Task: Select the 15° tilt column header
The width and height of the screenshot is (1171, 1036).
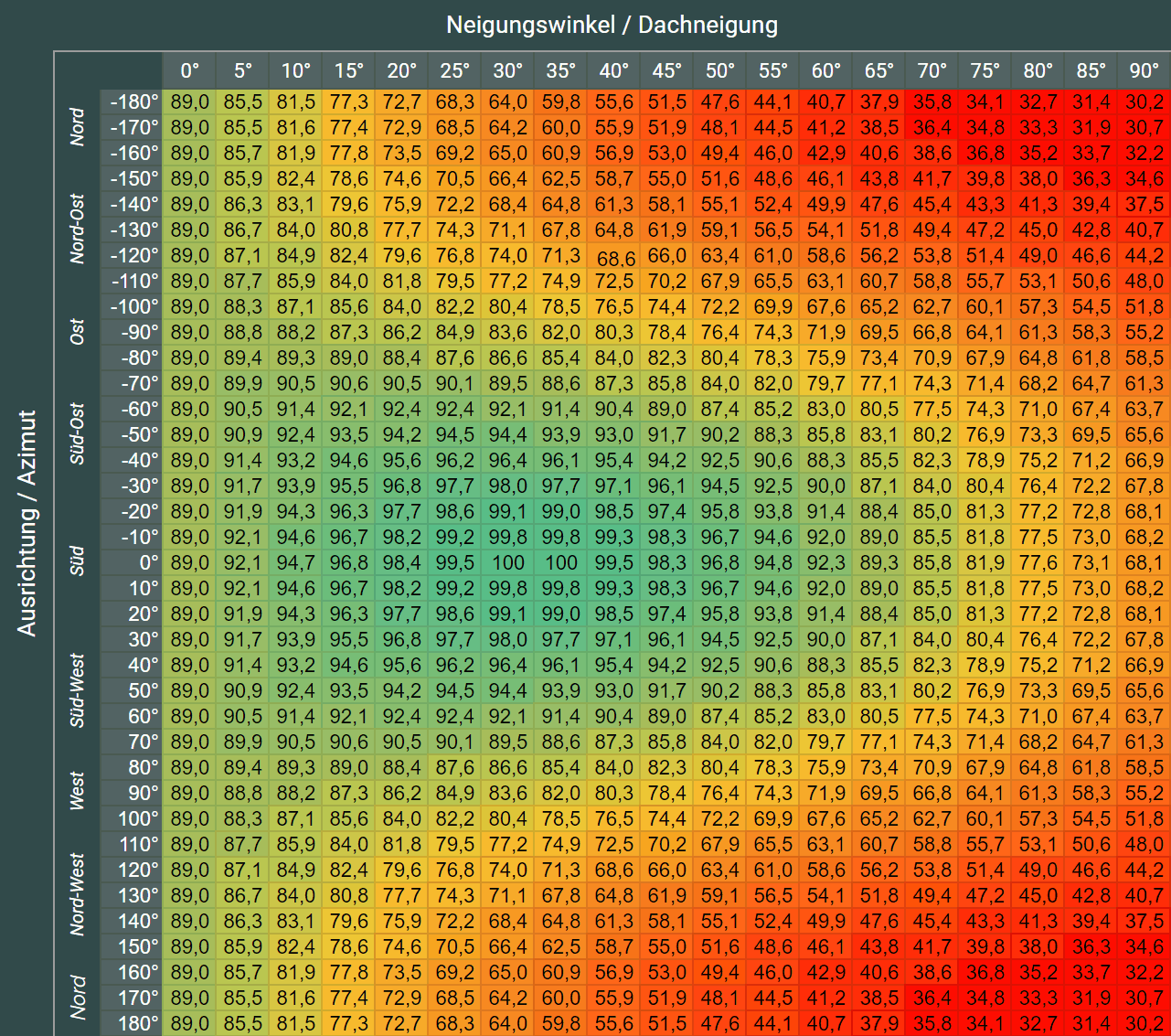Action: pos(349,71)
